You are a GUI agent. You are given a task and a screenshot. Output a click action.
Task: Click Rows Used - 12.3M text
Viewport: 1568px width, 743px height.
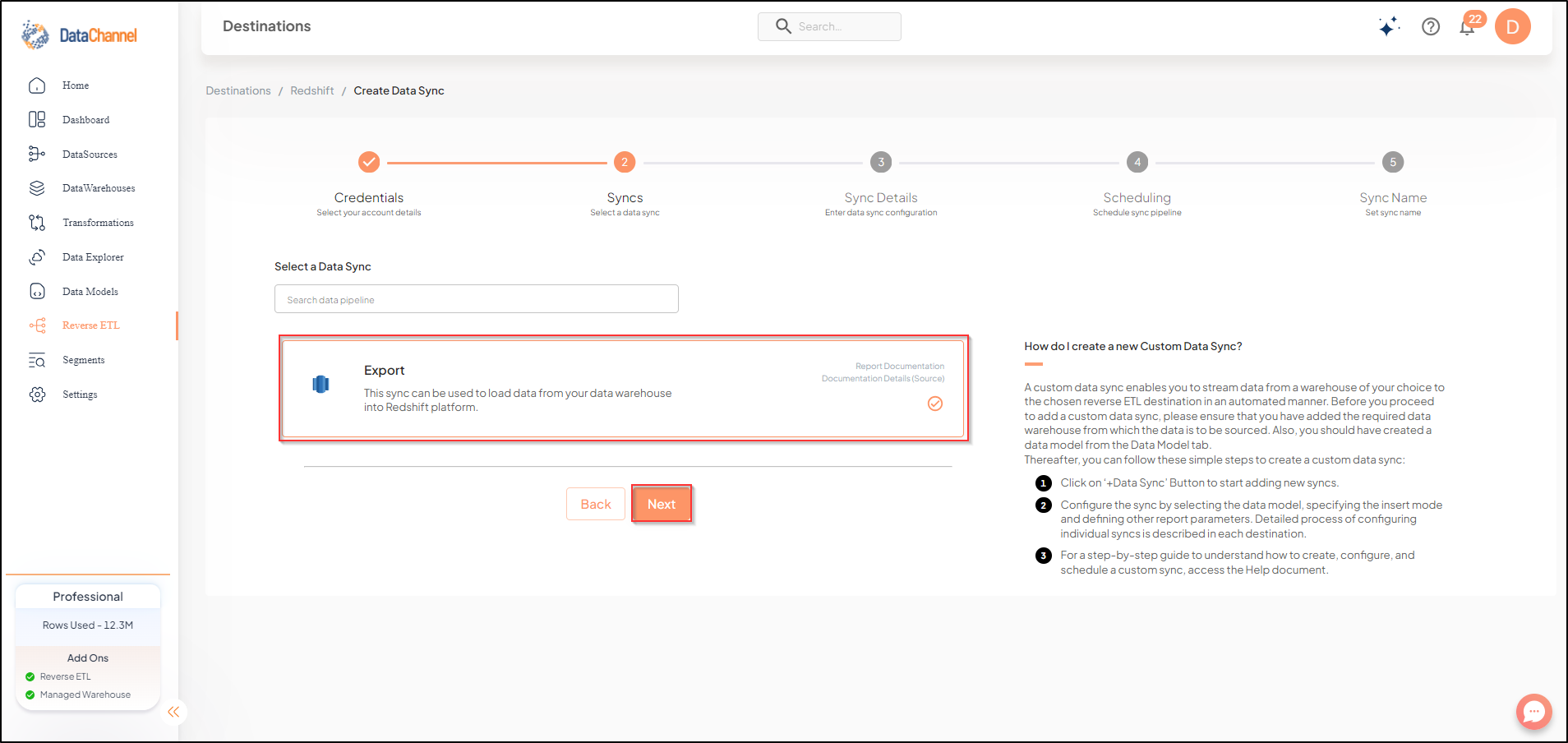[88, 625]
